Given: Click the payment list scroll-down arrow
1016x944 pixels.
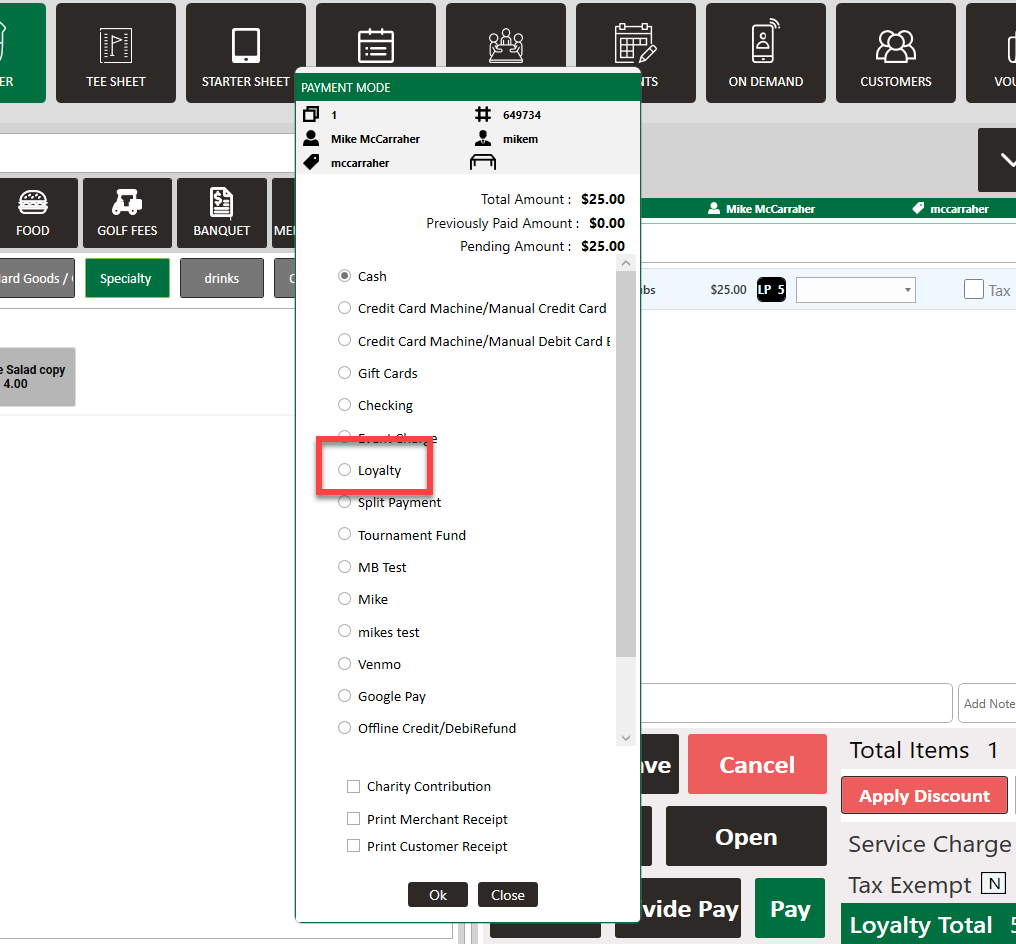Looking at the screenshot, I should tap(627, 738).
